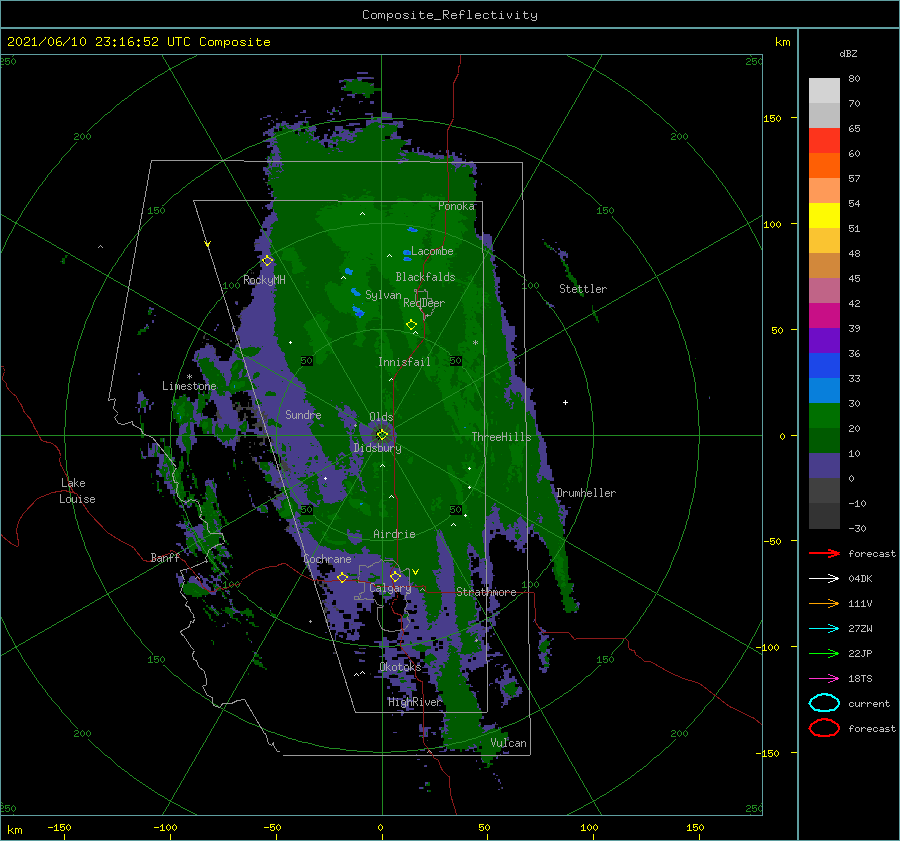Viewport: 900px width, 841px height.
Task: Click the Innisfail city label
Action: pos(404,362)
